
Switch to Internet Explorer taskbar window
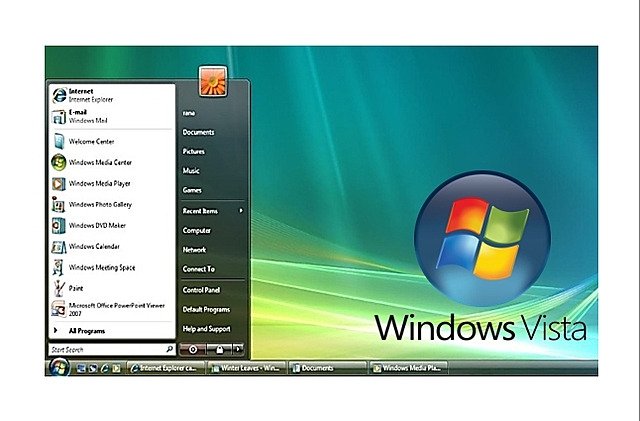click(165, 368)
